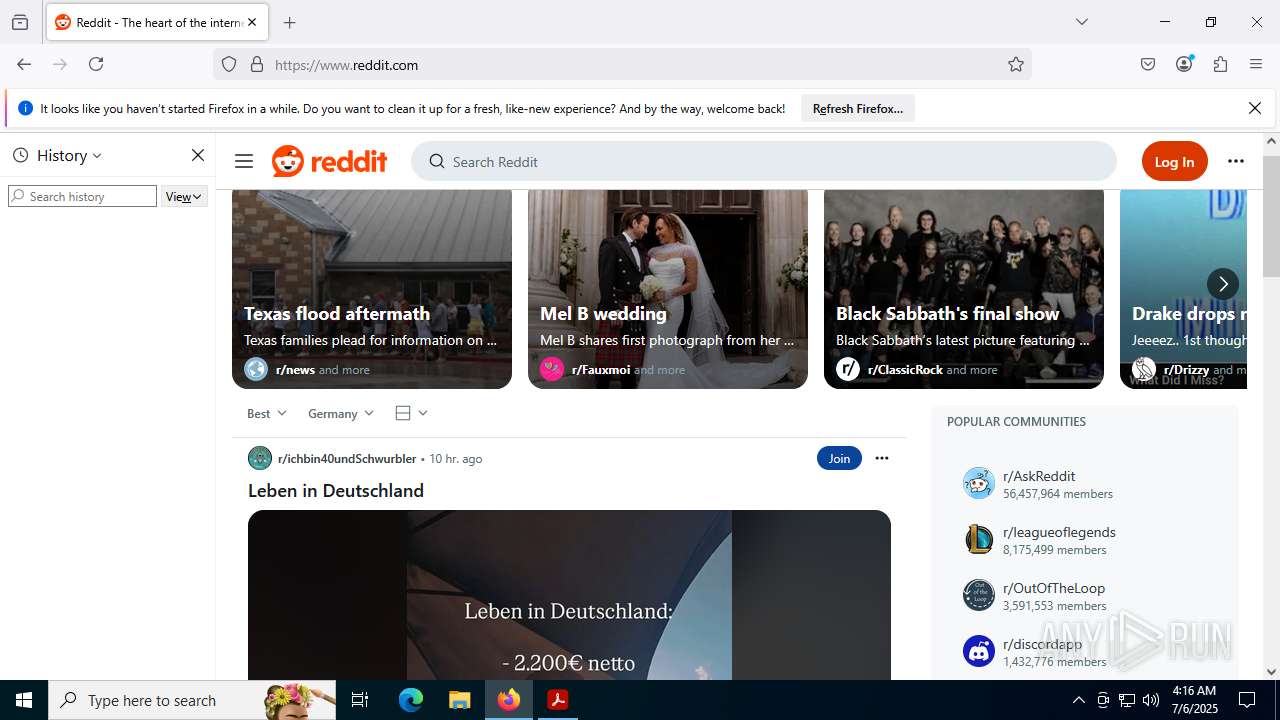Screen dimensions: 1280x720
Task: Open the r/Fauxmoi community link
Action: click(600, 369)
